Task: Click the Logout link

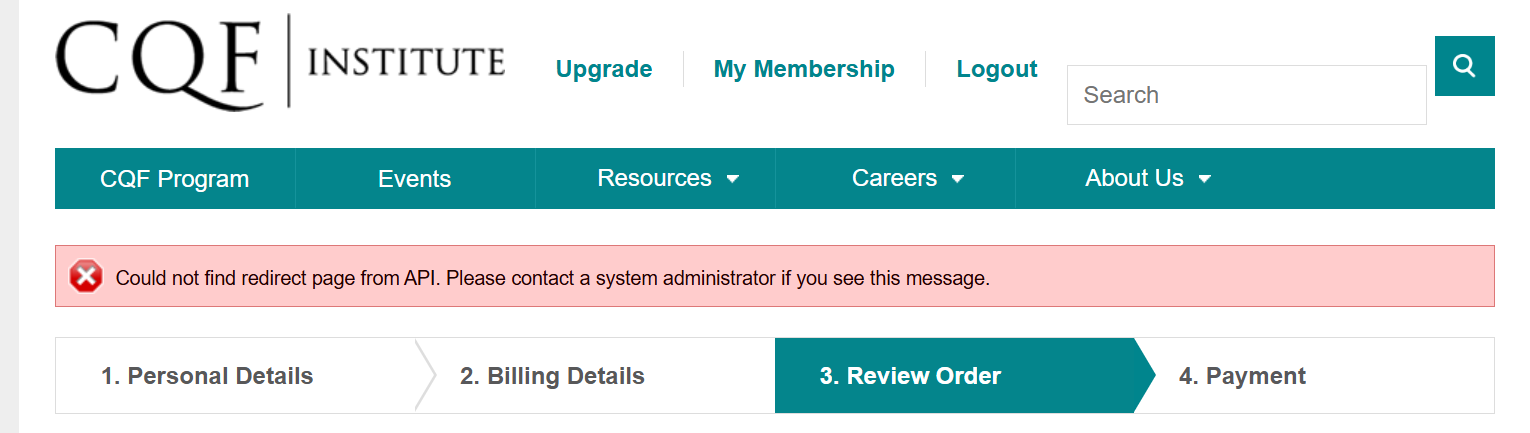Action: (997, 69)
